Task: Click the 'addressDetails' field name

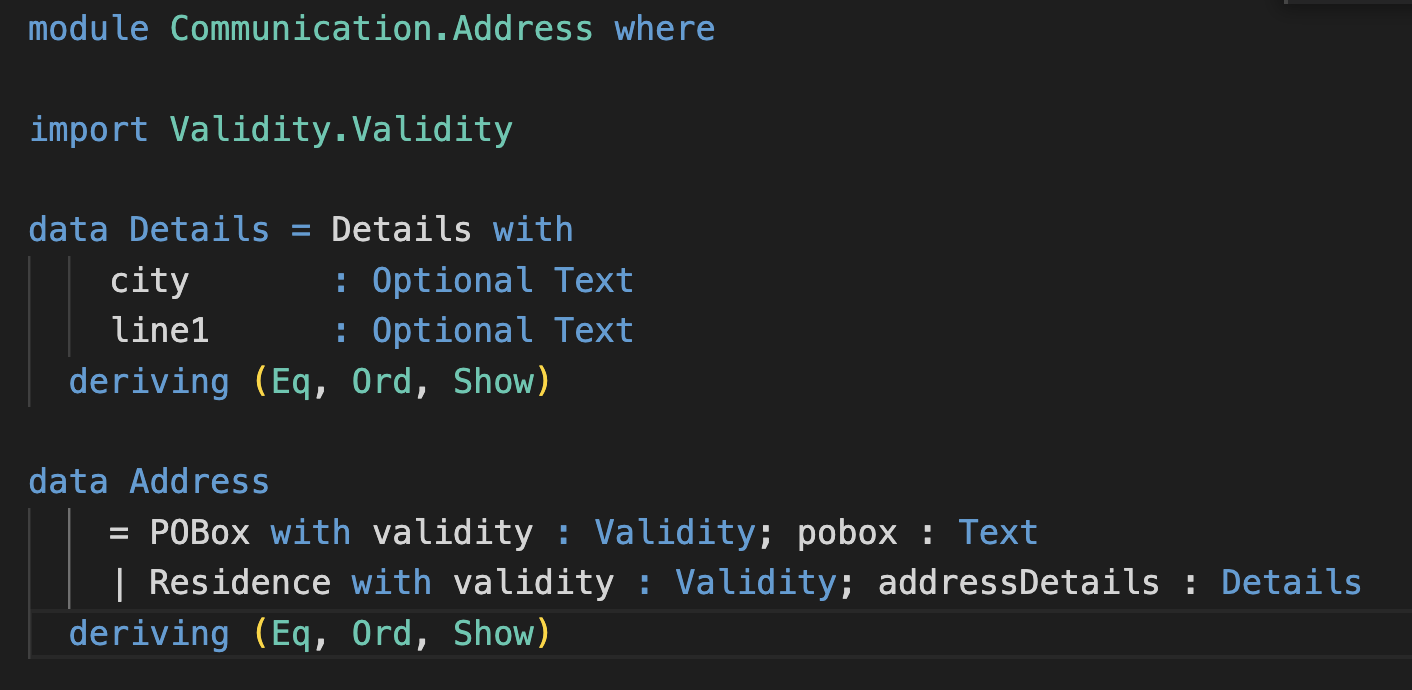Action: tap(1018, 583)
